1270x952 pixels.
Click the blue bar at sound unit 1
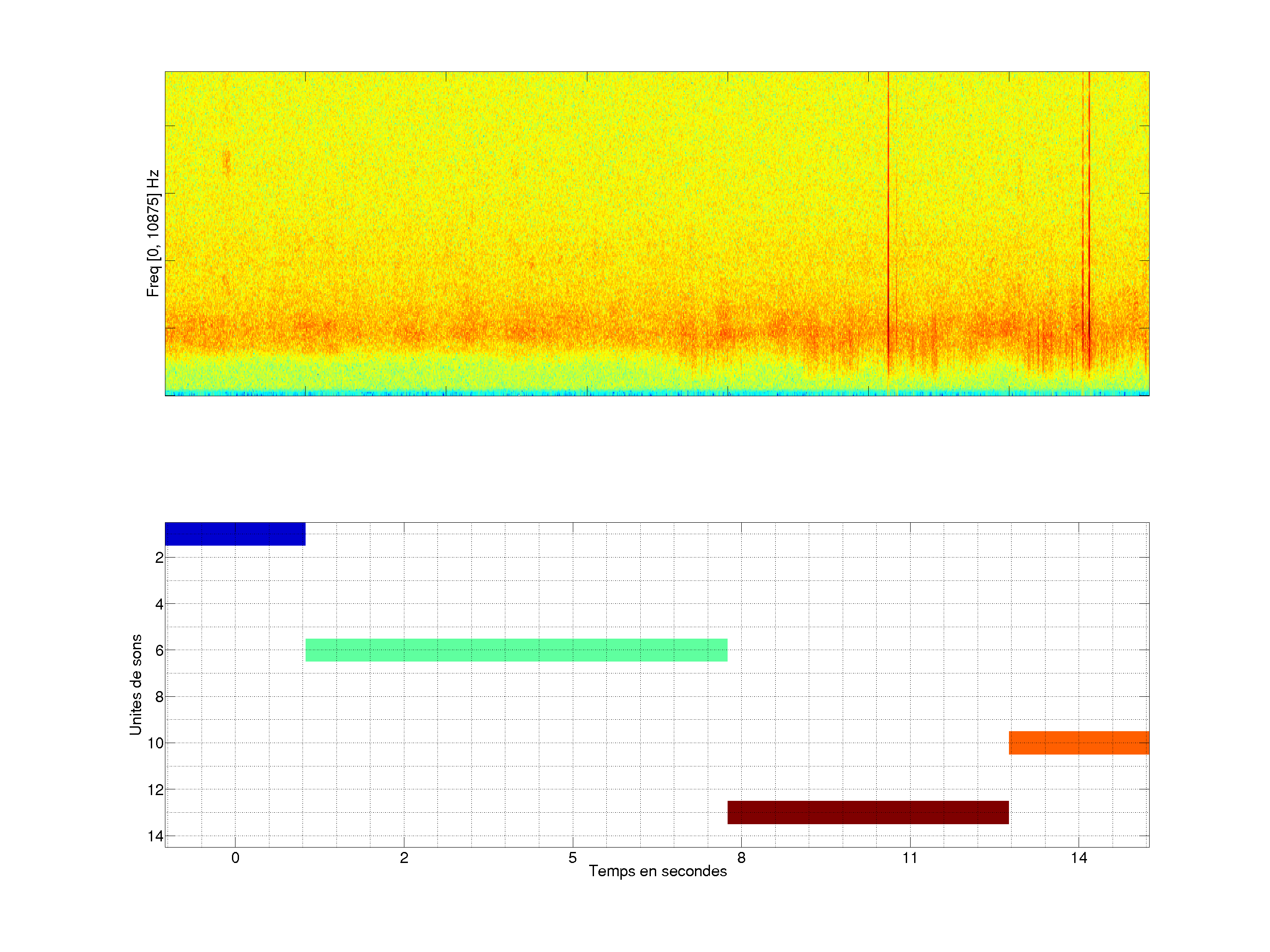tap(235, 534)
